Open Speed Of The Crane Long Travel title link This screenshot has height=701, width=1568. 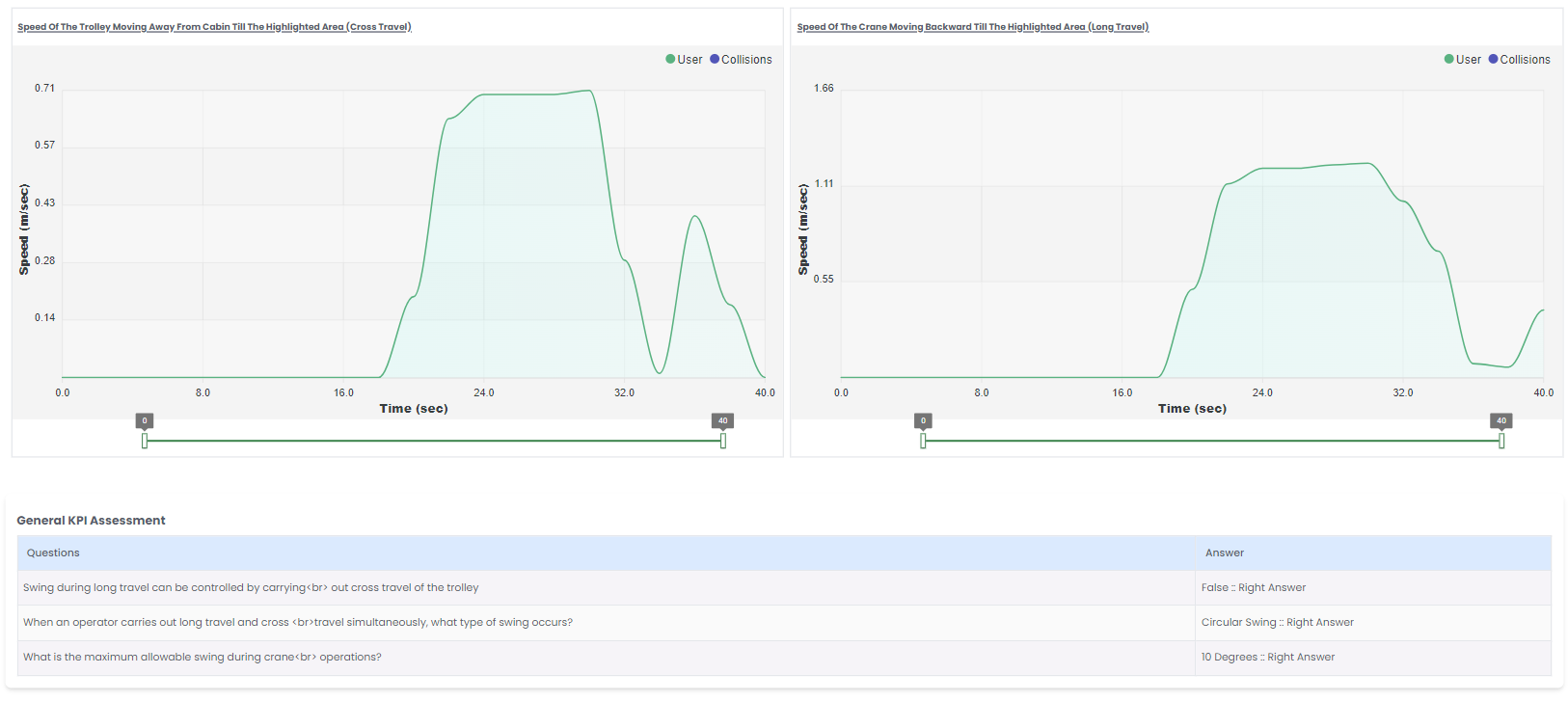coord(973,27)
